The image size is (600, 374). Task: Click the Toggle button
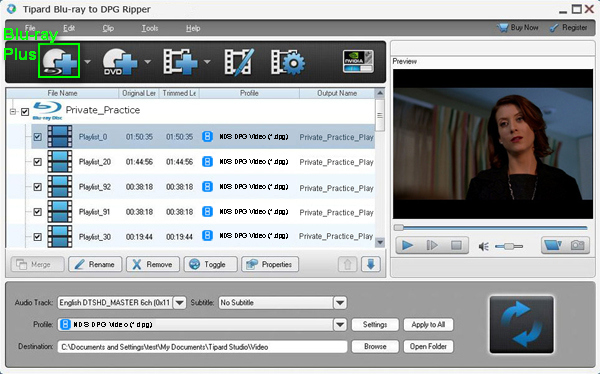point(210,264)
